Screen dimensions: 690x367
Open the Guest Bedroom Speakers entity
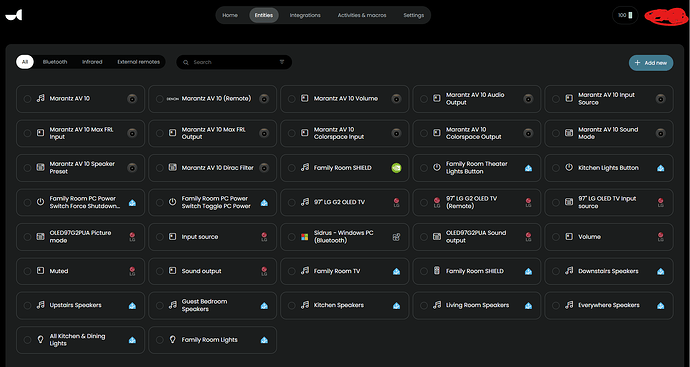pos(213,305)
